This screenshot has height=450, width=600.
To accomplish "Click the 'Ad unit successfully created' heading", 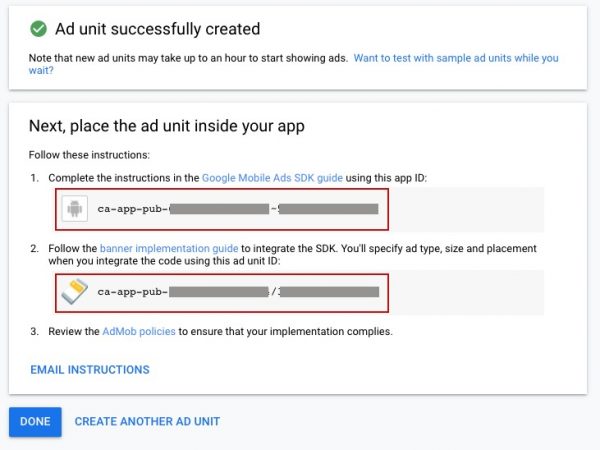I will pos(158,29).
